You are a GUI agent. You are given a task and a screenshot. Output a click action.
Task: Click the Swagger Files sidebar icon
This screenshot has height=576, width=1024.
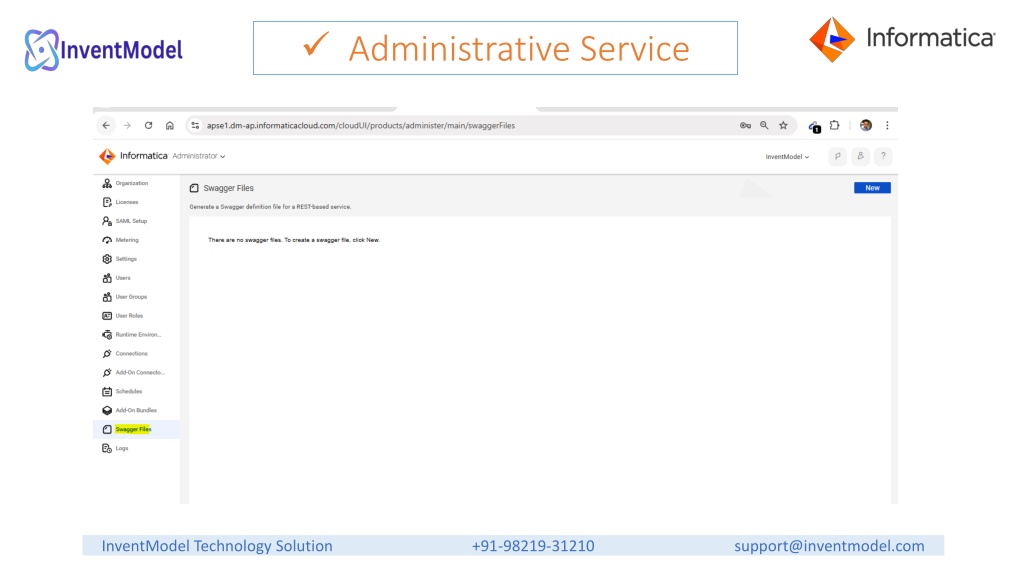click(x=107, y=430)
